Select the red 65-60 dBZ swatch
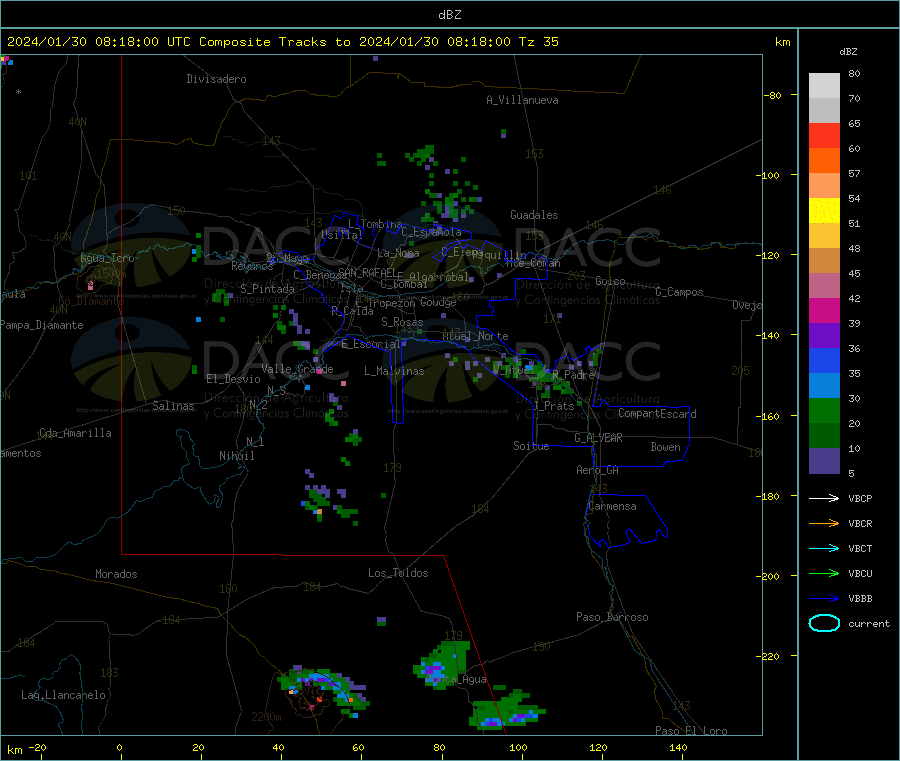 click(824, 136)
